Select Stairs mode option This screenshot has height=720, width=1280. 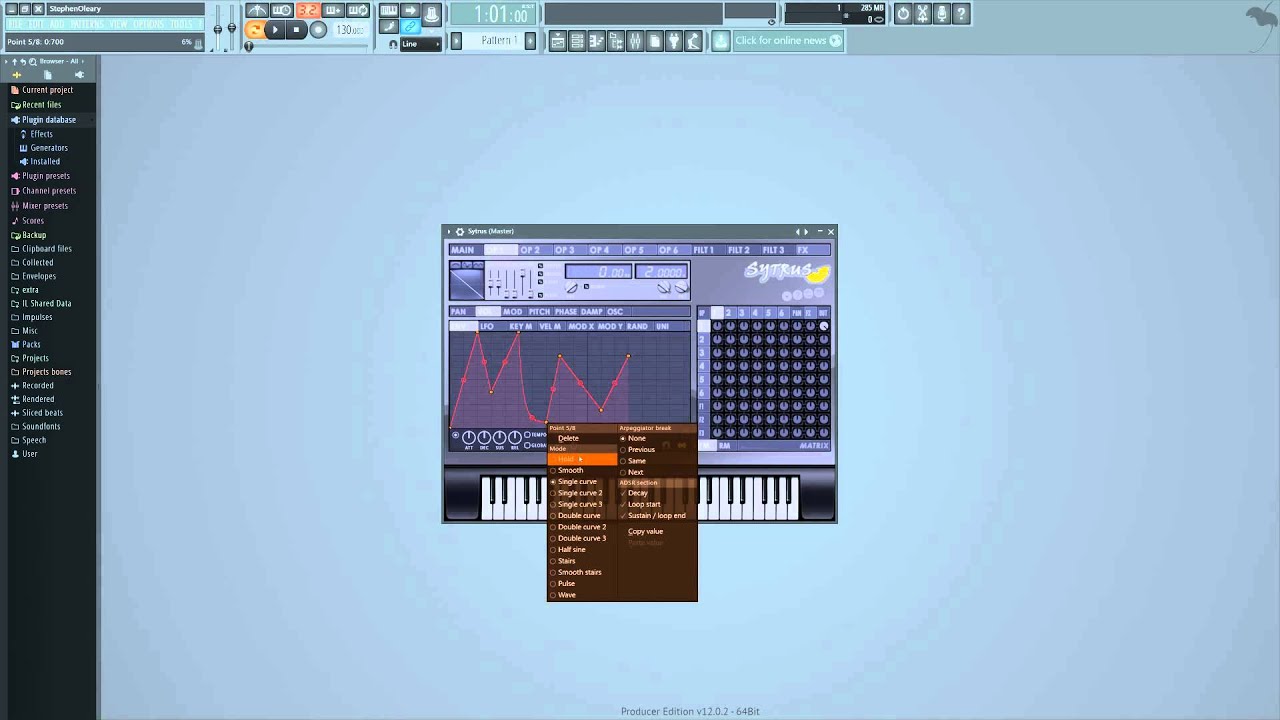[582, 561]
